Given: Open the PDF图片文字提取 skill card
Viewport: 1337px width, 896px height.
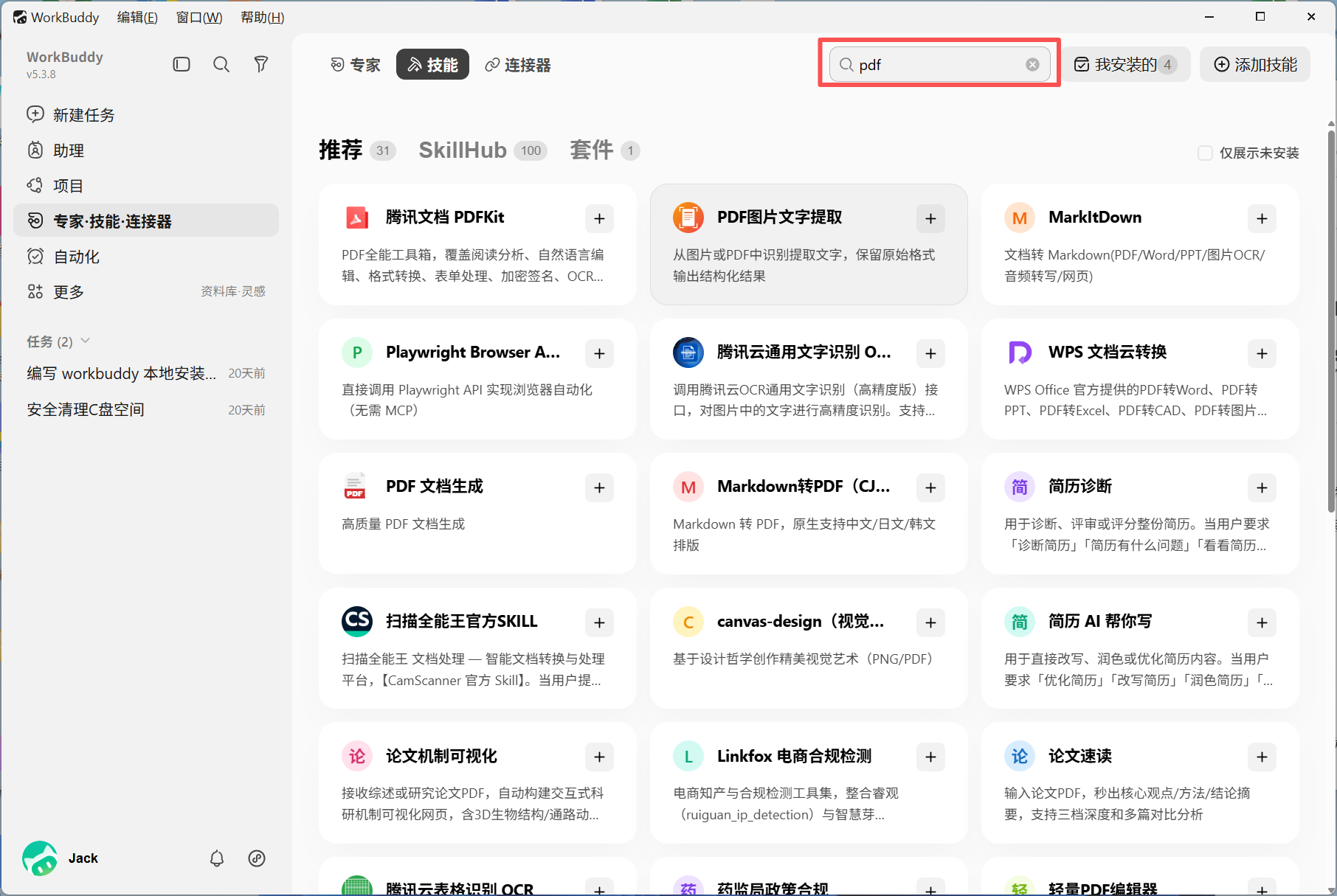Looking at the screenshot, I should pos(809,244).
